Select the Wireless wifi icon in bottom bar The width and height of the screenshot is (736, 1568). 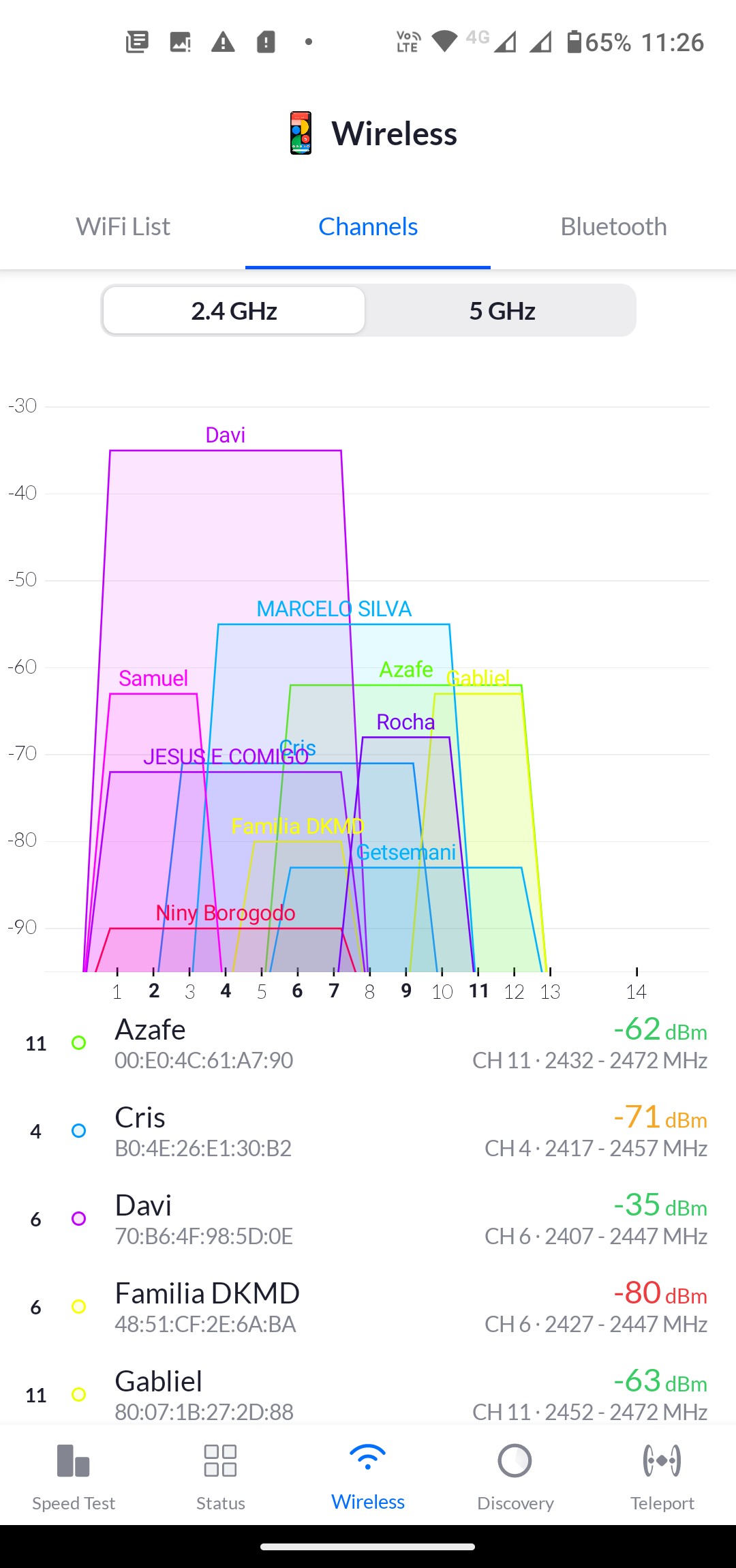368,1458
